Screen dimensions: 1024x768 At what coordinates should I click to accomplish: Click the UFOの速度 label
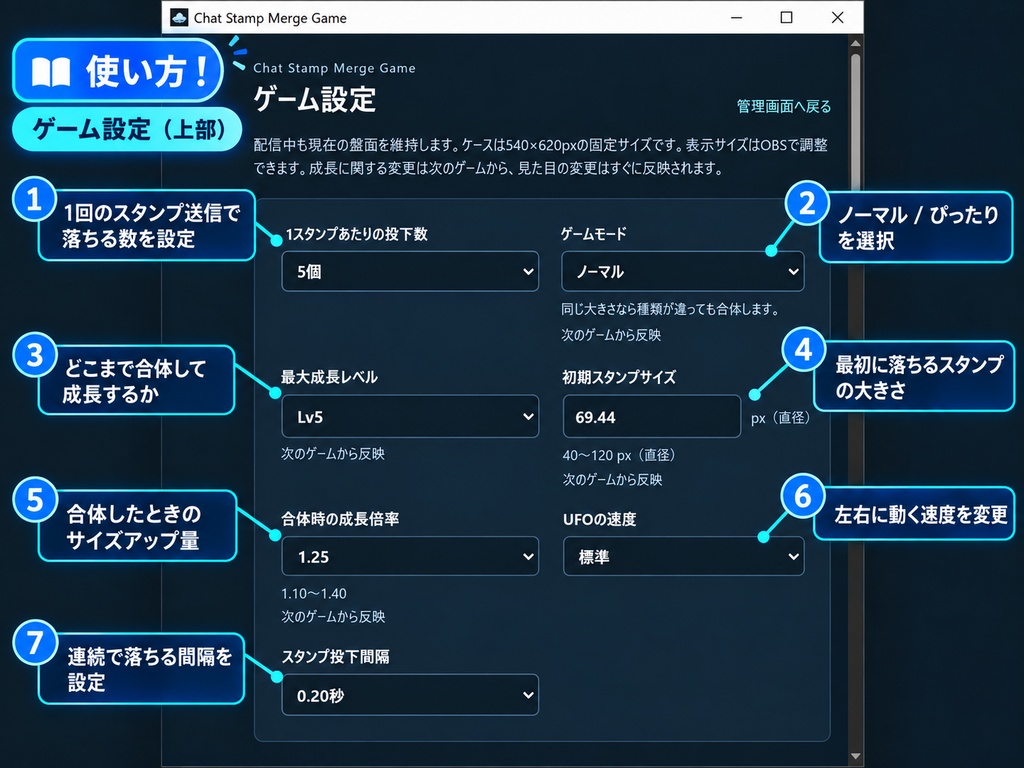tap(600, 519)
